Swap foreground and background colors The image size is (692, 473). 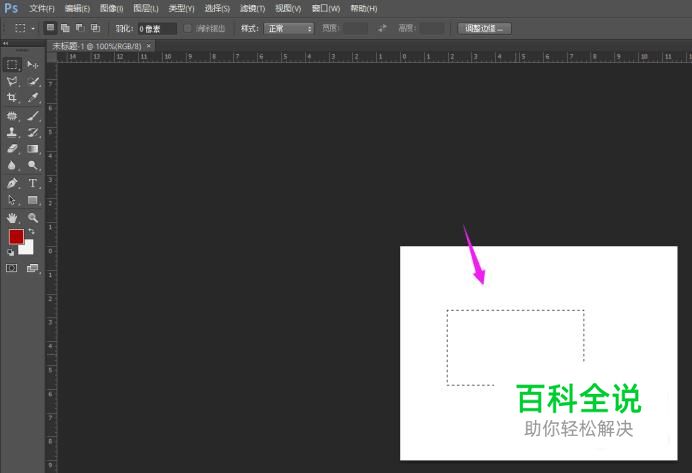31,232
